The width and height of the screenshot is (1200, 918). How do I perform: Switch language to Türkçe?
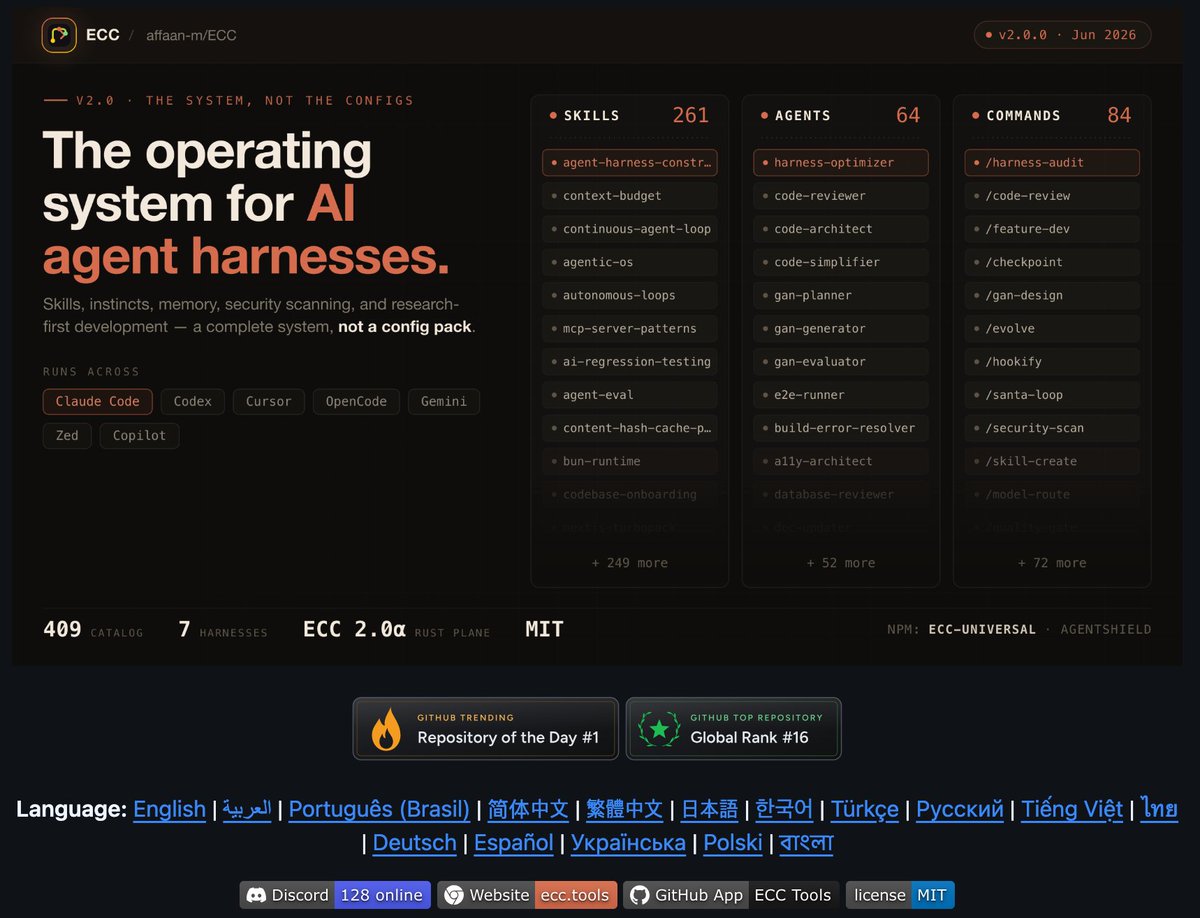coord(865,809)
